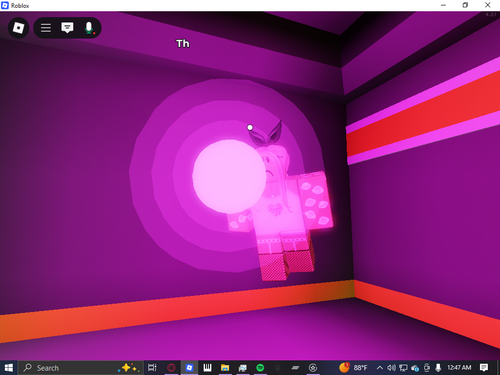Open the Roblox logo menu
The height and width of the screenshot is (375, 500).
pos(18,28)
